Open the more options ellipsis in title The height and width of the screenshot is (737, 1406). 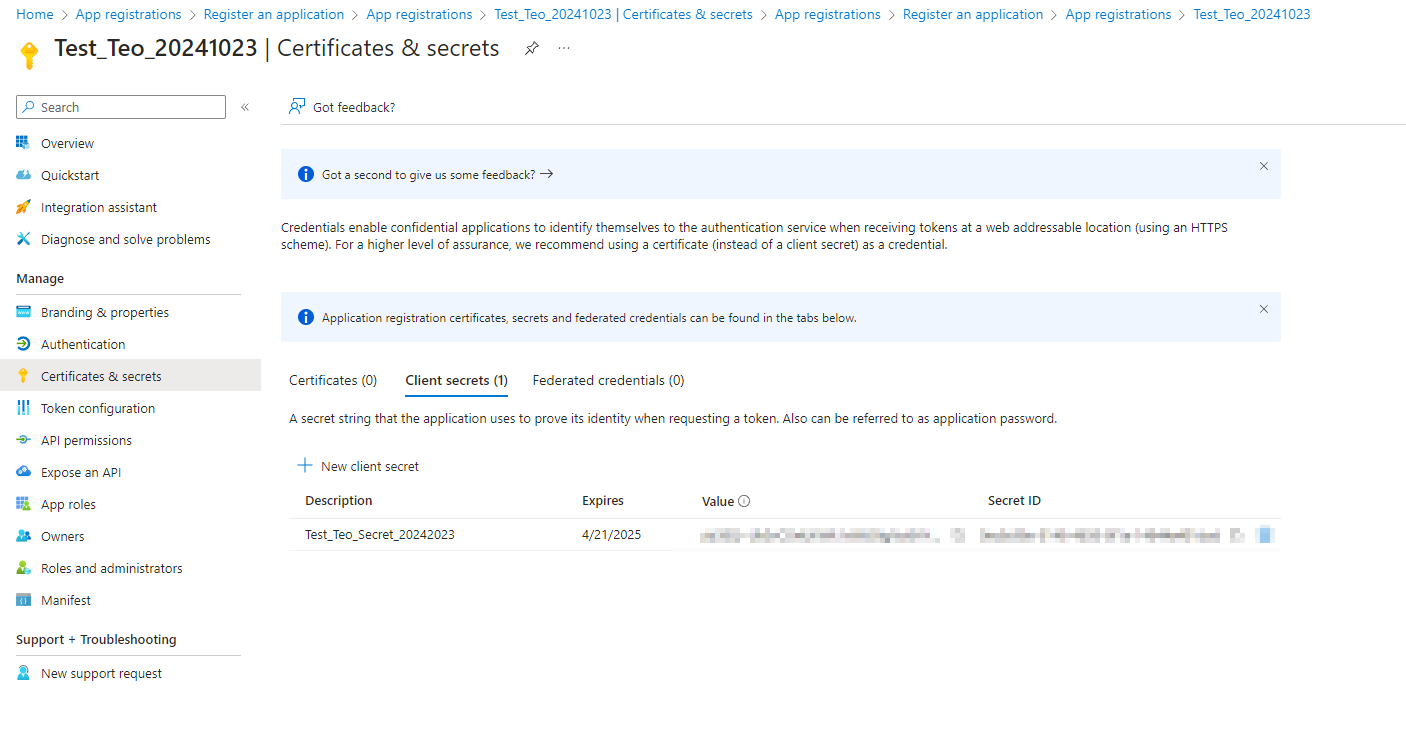coord(564,48)
